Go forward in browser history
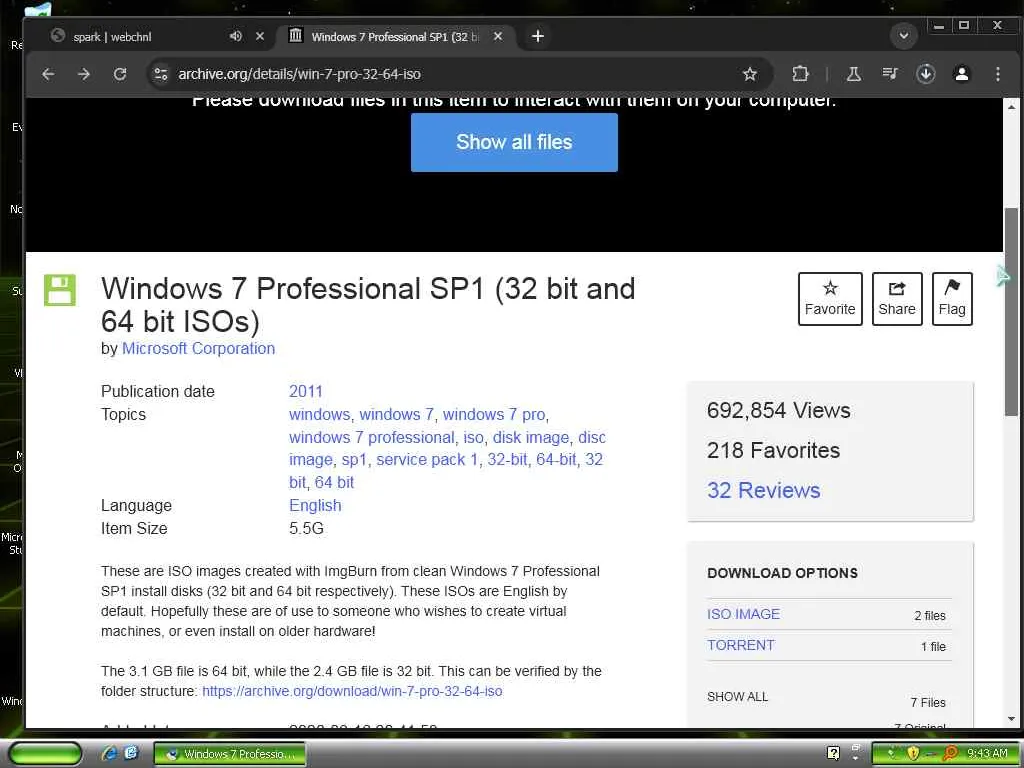This screenshot has height=768, width=1024. click(x=84, y=74)
